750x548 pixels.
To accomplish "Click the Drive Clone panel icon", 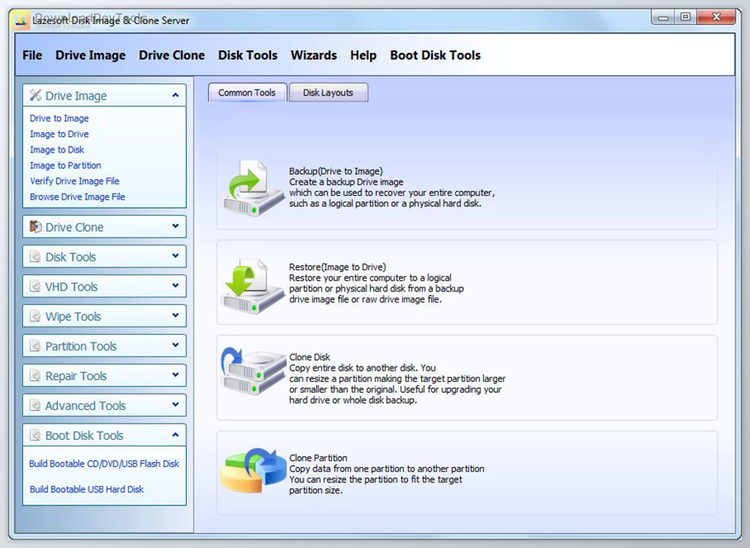I will pos(36,227).
